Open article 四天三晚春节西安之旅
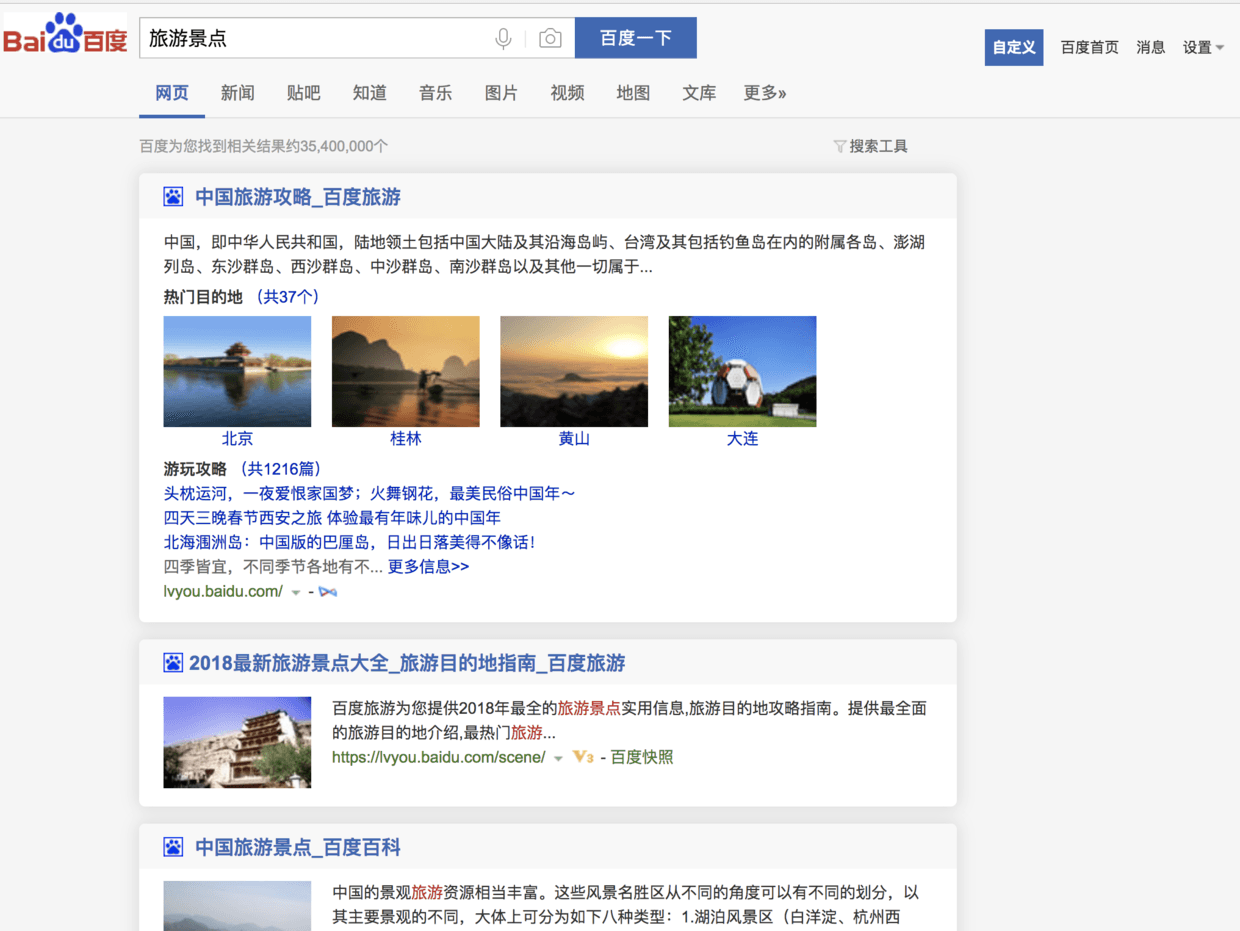The height and width of the screenshot is (931, 1240). pos(333,518)
